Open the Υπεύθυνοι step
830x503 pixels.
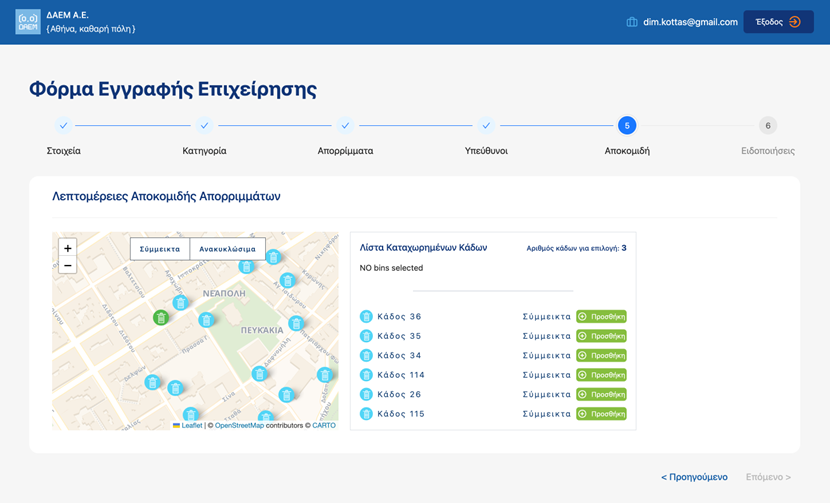(x=486, y=126)
